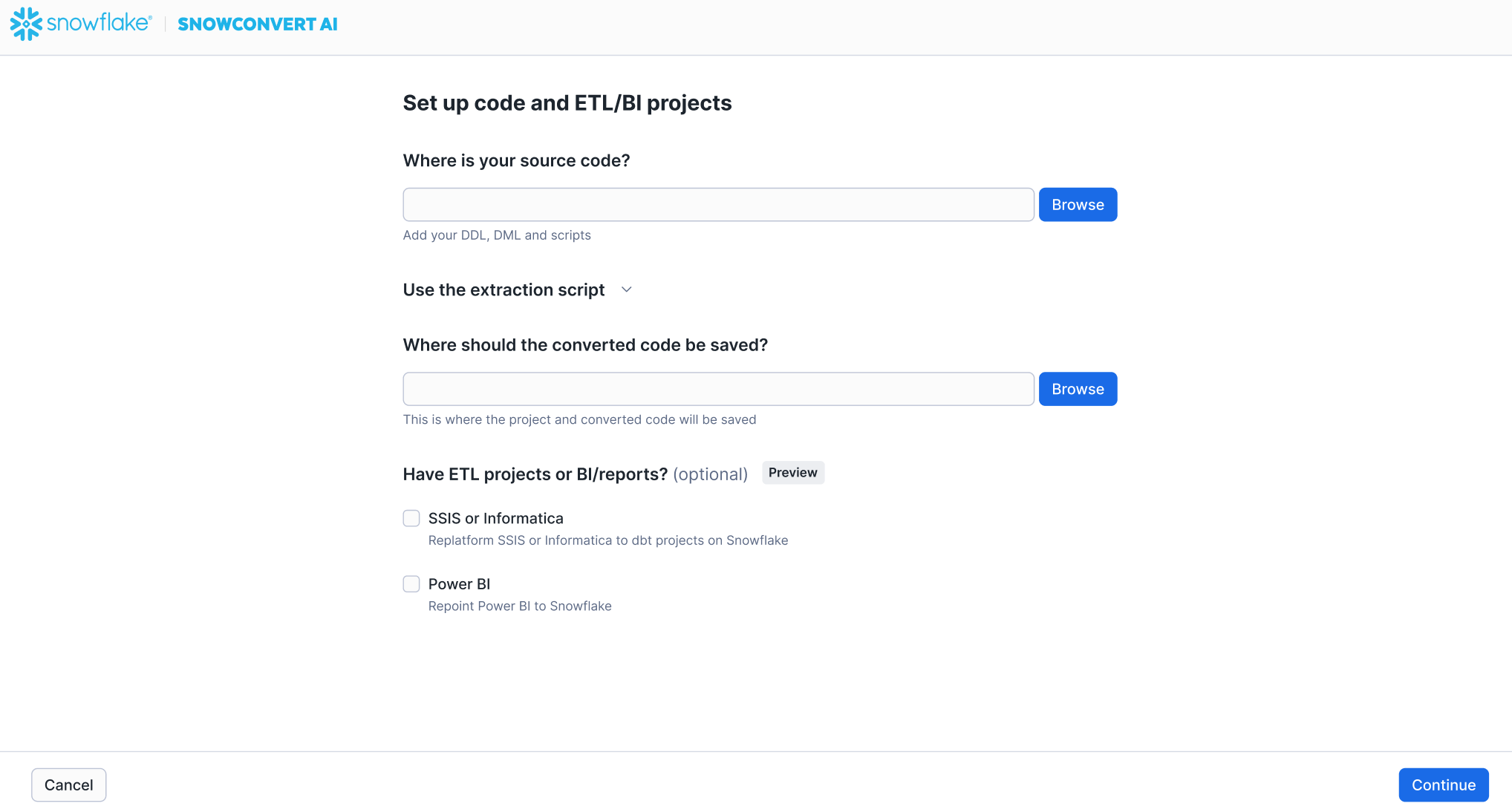Click the 'SSIS or Informatica' option label
Screen dimensions: 1512x812
coord(495,518)
